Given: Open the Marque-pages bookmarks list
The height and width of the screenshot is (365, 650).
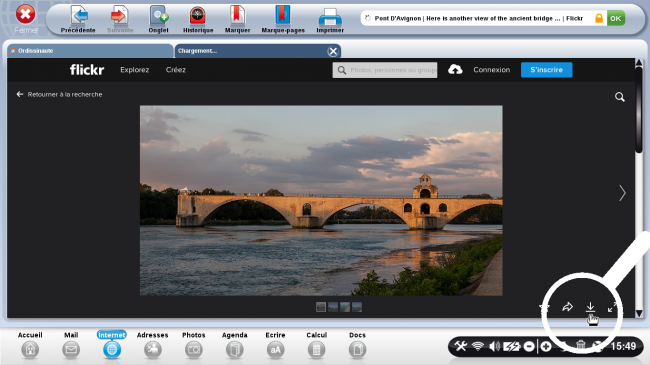Looking at the screenshot, I should pyautogui.click(x=283, y=19).
